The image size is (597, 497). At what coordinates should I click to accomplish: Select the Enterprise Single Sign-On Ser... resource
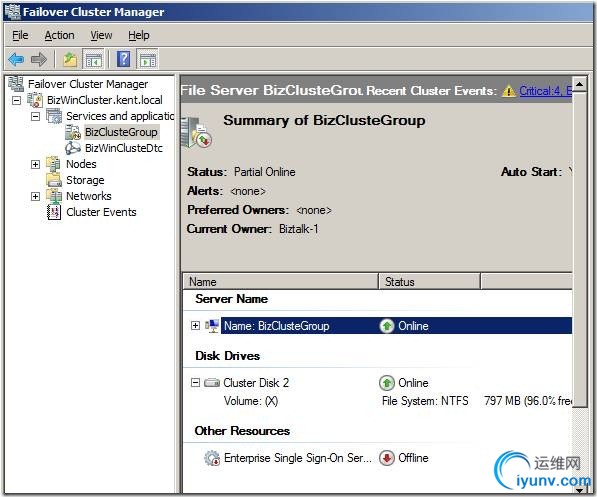(x=298, y=458)
